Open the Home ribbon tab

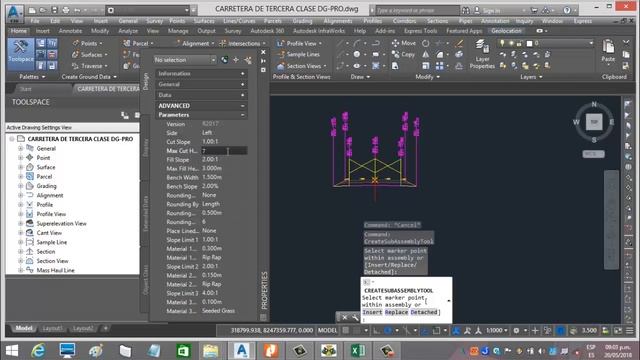[x=18, y=31]
